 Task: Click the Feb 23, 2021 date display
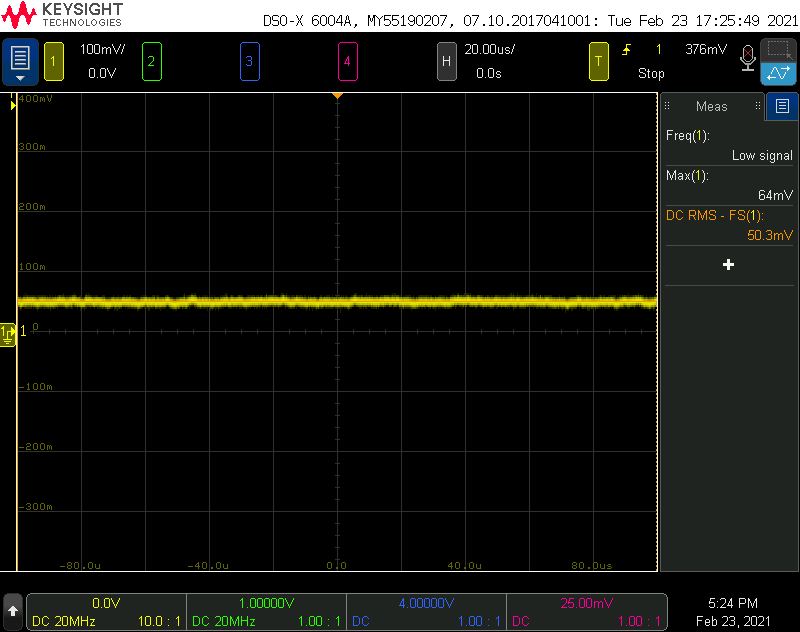733,621
